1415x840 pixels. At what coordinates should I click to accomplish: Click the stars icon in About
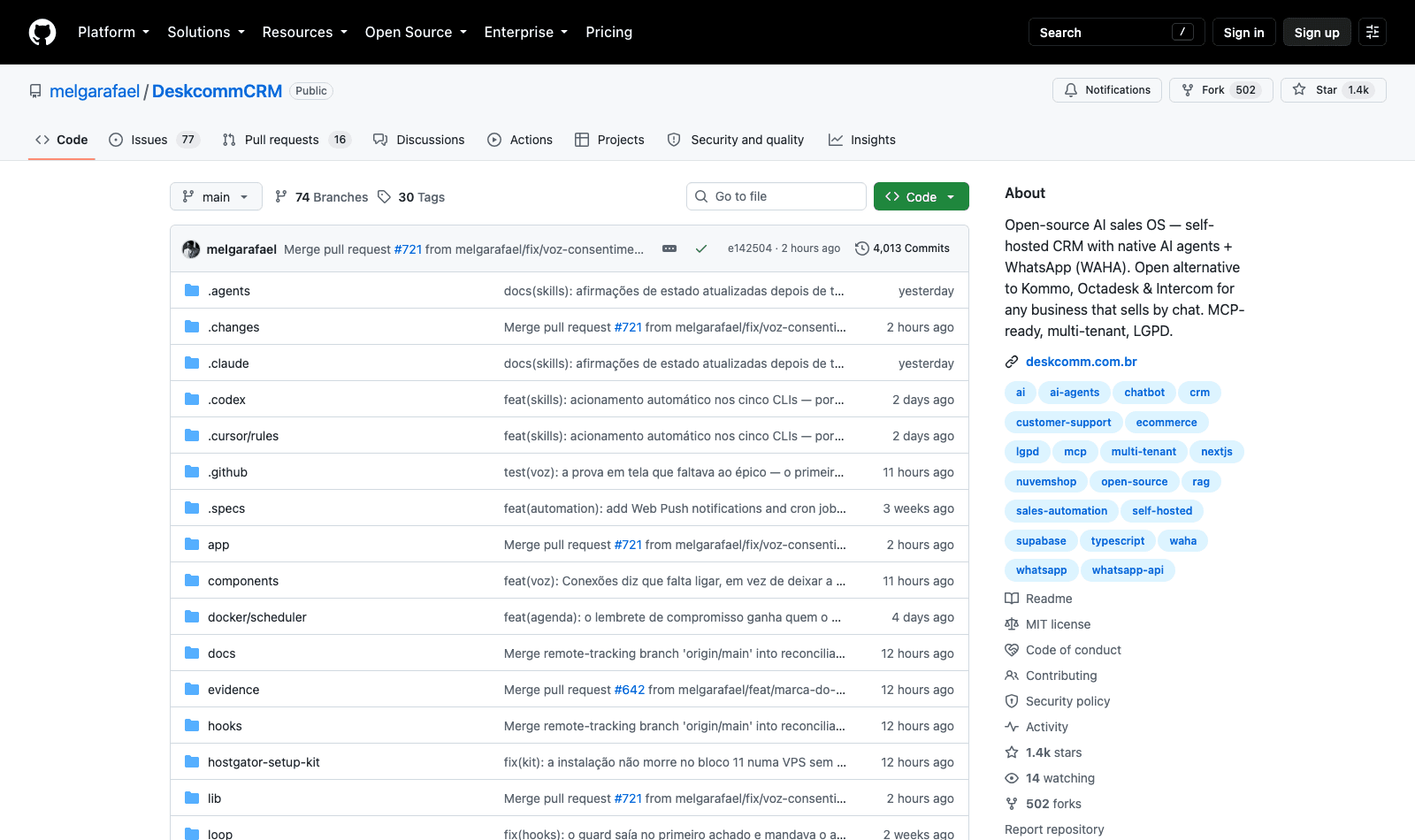[x=1012, y=752]
